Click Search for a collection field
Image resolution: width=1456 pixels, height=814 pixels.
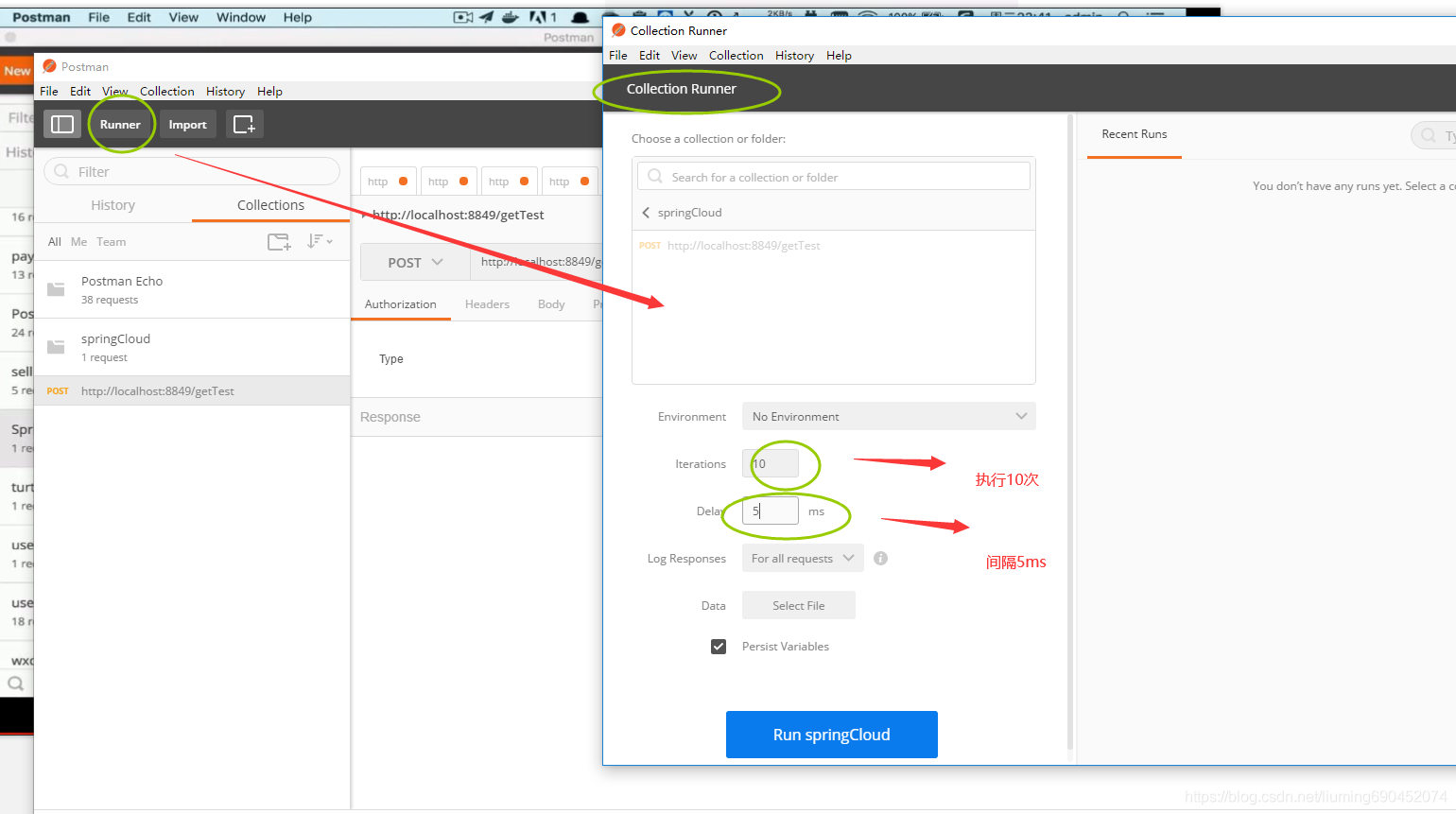834,177
